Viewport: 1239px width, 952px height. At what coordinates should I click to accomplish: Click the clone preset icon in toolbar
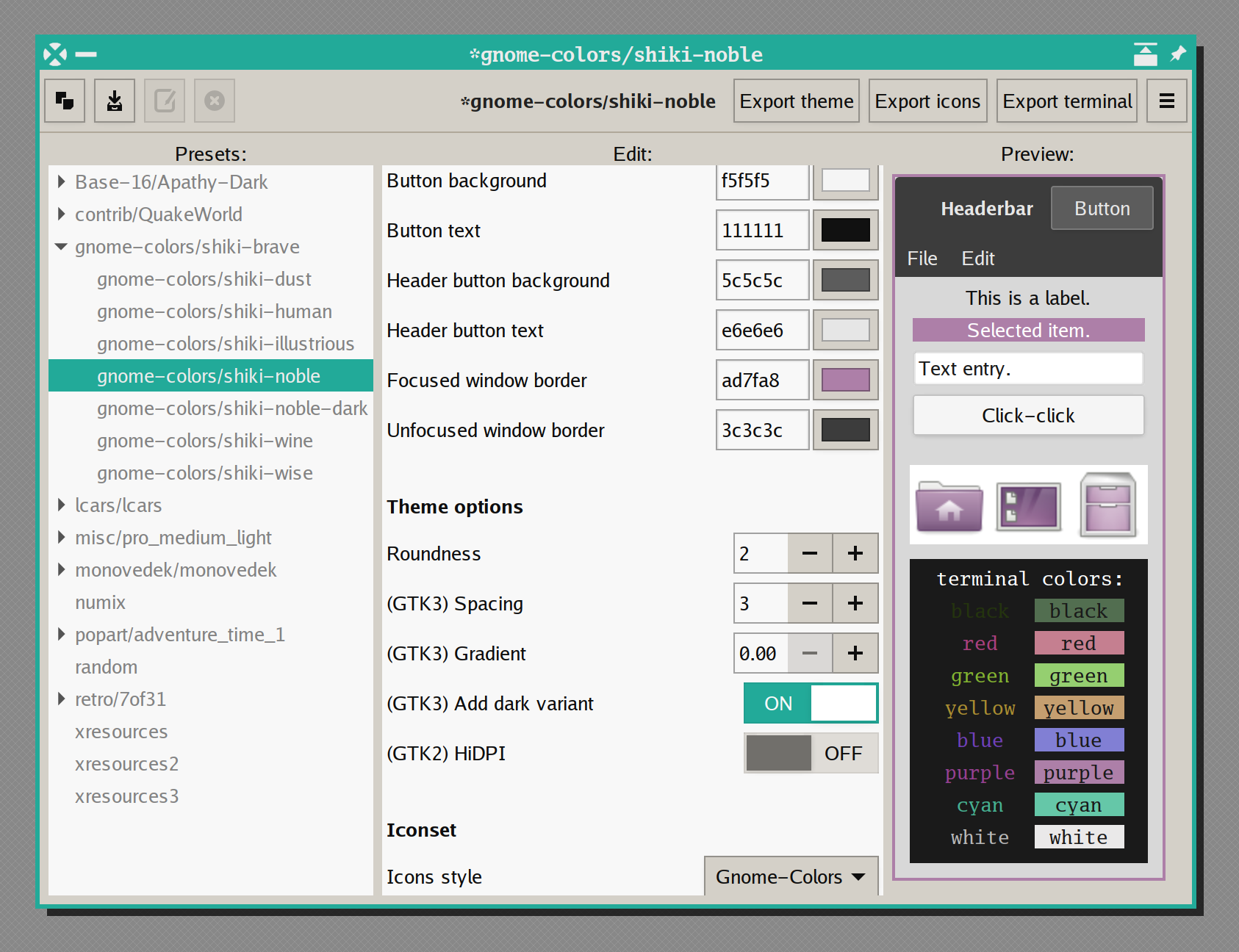pyautogui.click(x=65, y=101)
